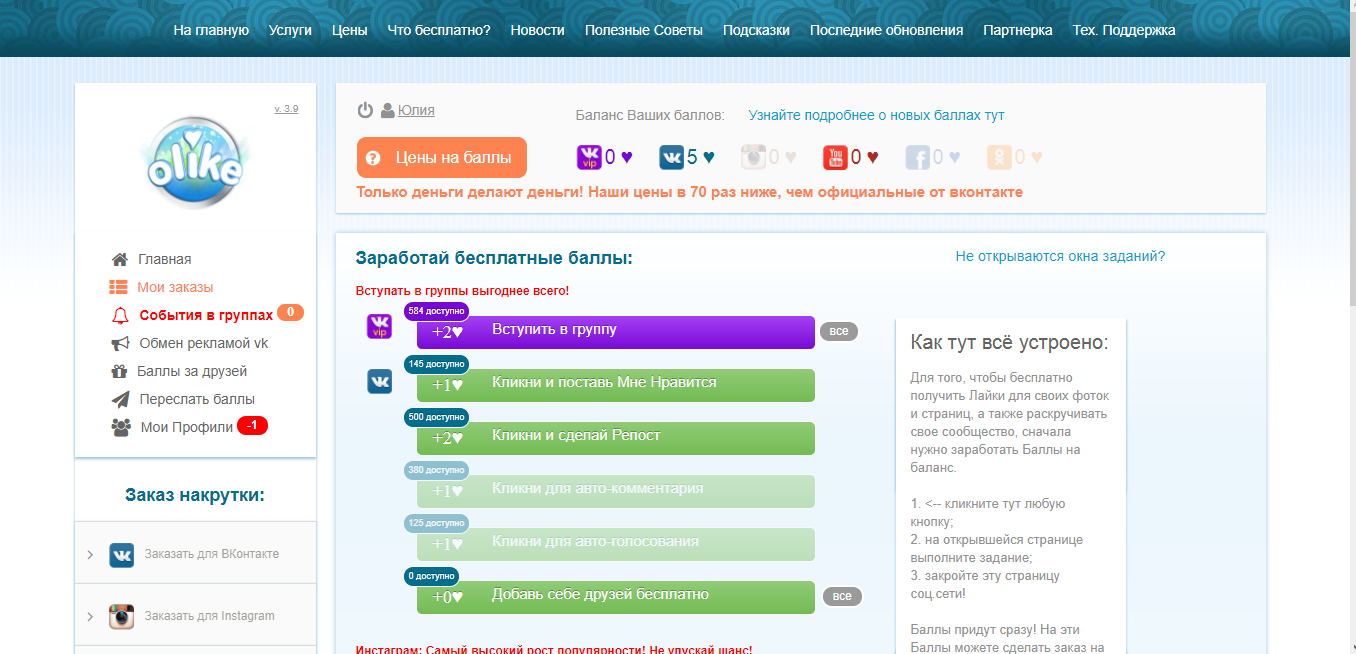Open the Юлия profile link
This screenshot has height=654, width=1356.
[416, 111]
